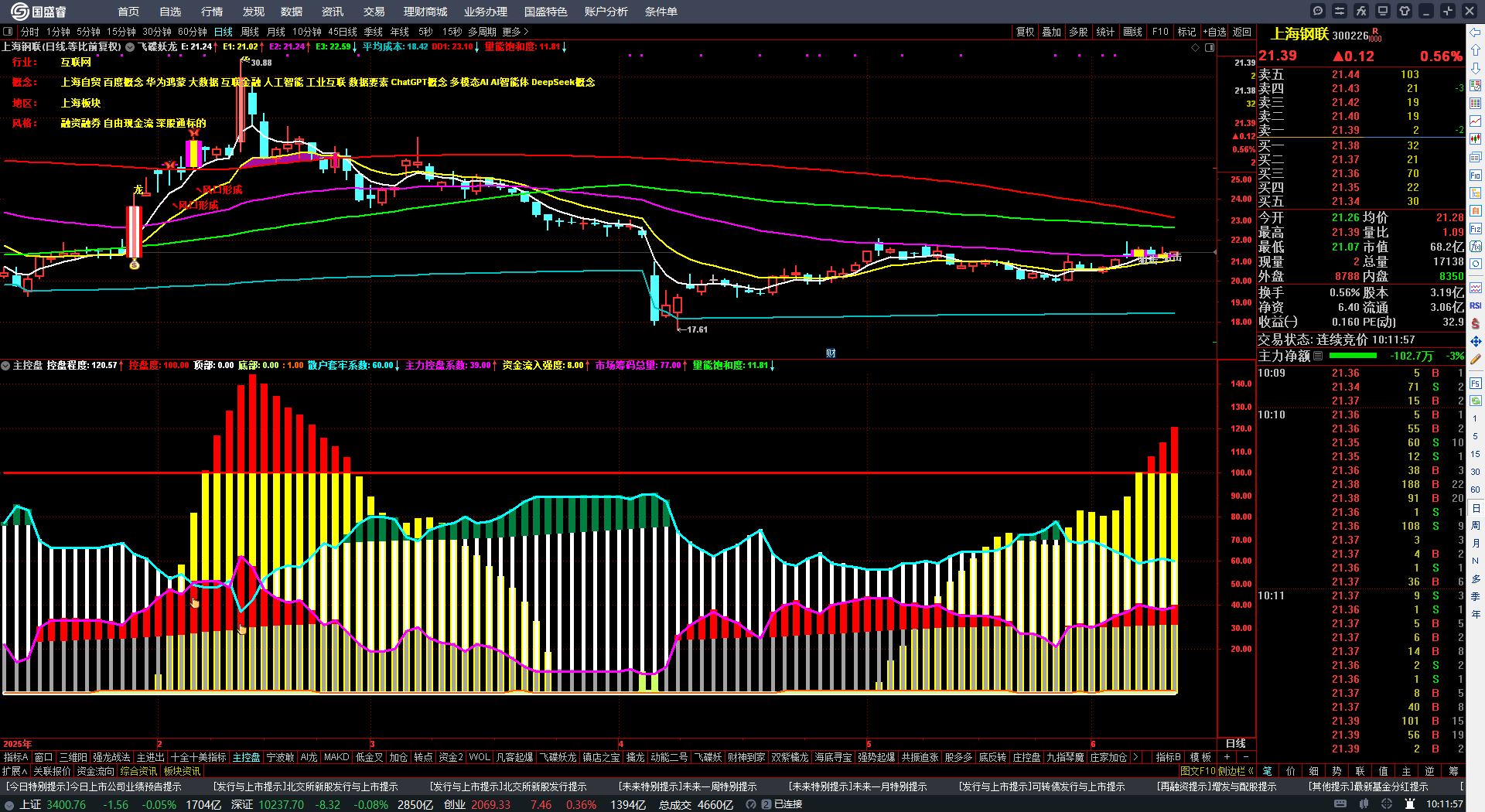Viewport: 1485px width, 812px height.
Task: Toggle the 画线 drawing mode
Action: [1133, 32]
